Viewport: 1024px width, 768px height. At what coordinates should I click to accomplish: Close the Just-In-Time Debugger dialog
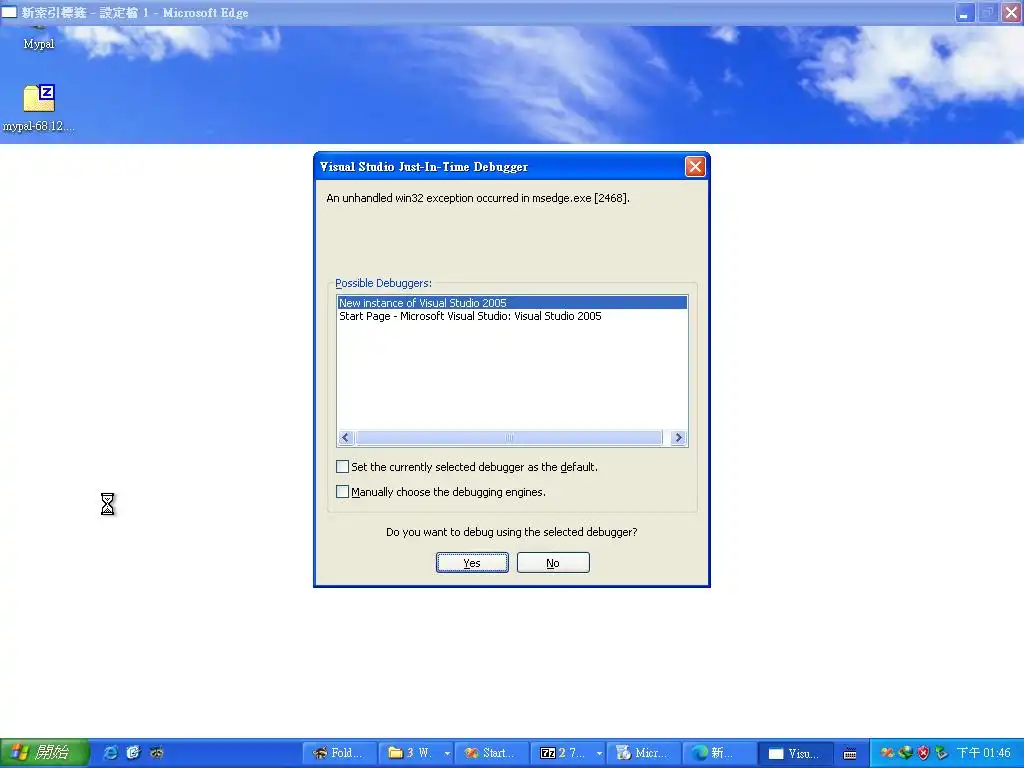click(x=694, y=167)
